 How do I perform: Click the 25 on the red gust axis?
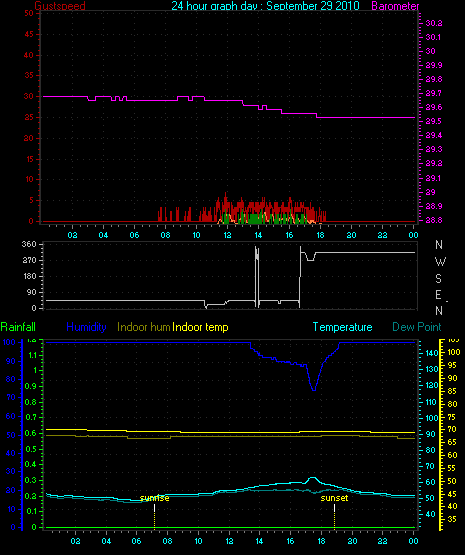pyautogui.click(x=29, y=117)
